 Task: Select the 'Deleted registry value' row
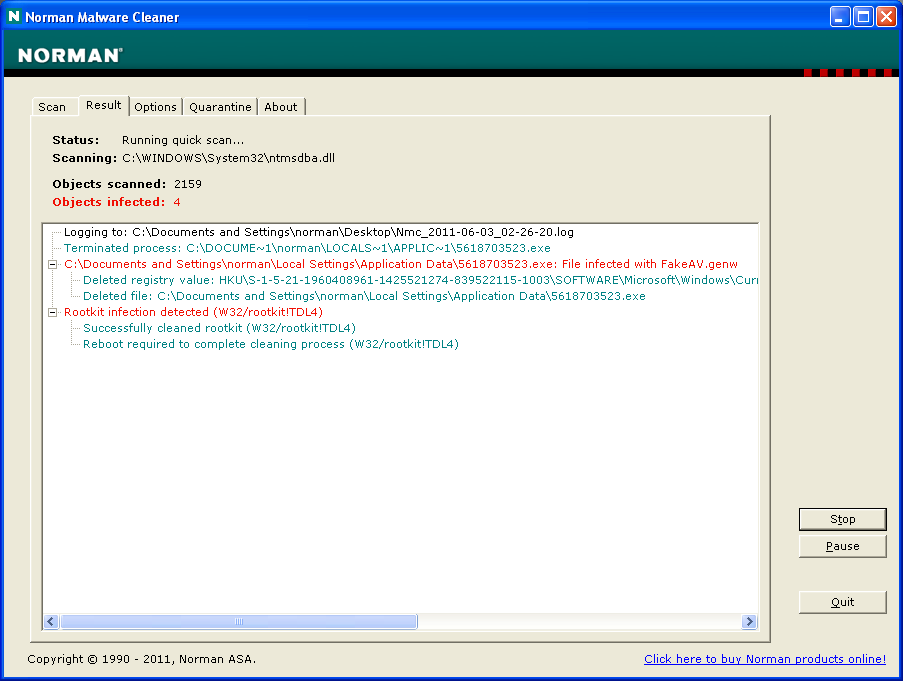420,280
